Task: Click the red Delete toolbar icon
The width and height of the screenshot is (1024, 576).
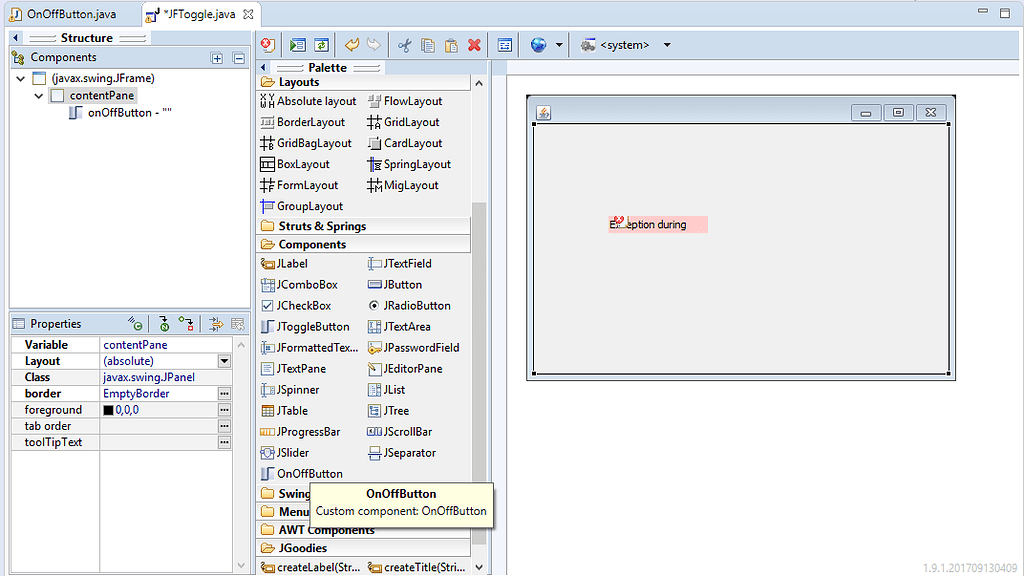Action: [x=473, y=44]
